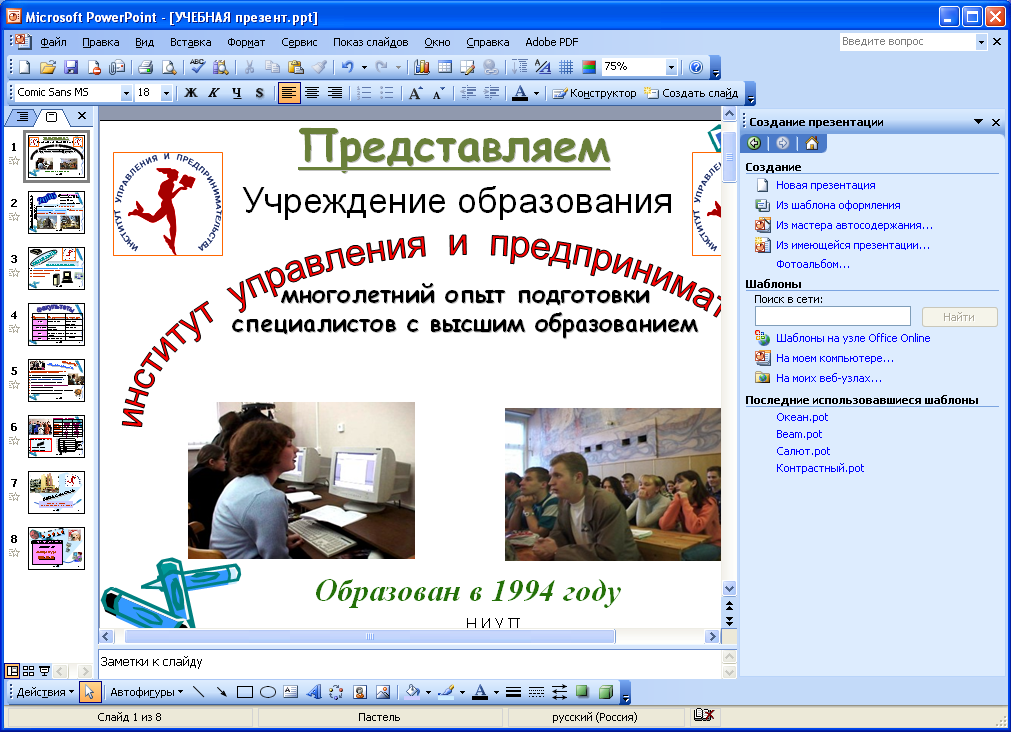Open PowerPoint Help question mark icon
Viewport: 1011px width, 732px height.
(696, 67)
